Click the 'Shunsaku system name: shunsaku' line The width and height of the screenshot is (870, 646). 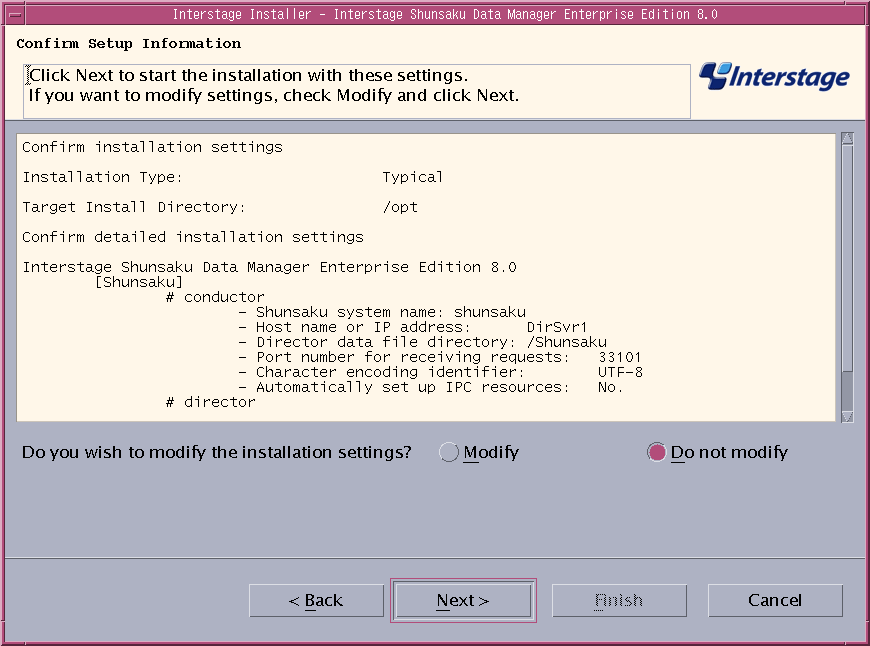click(382, 312)
